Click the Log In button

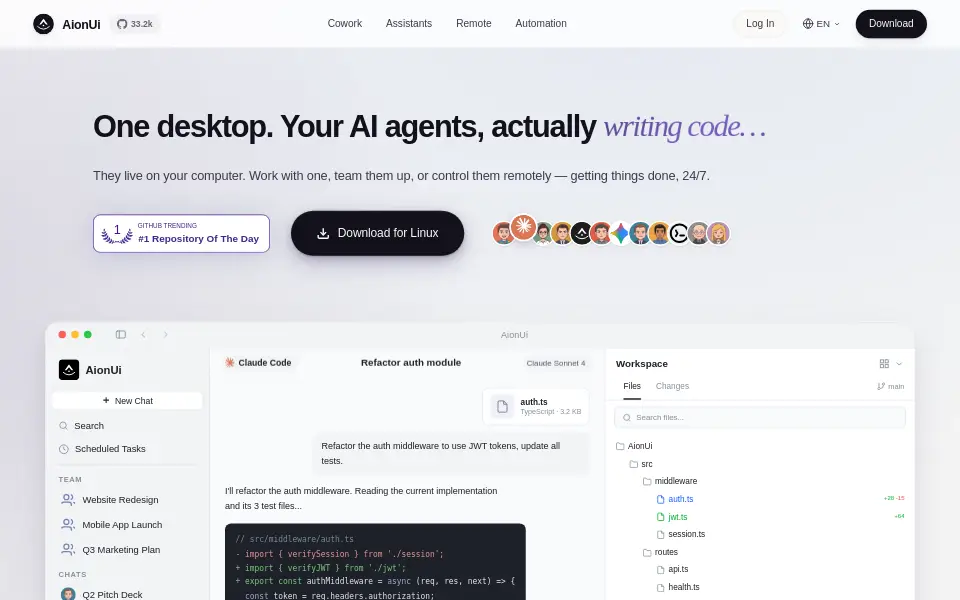(760, 24)
